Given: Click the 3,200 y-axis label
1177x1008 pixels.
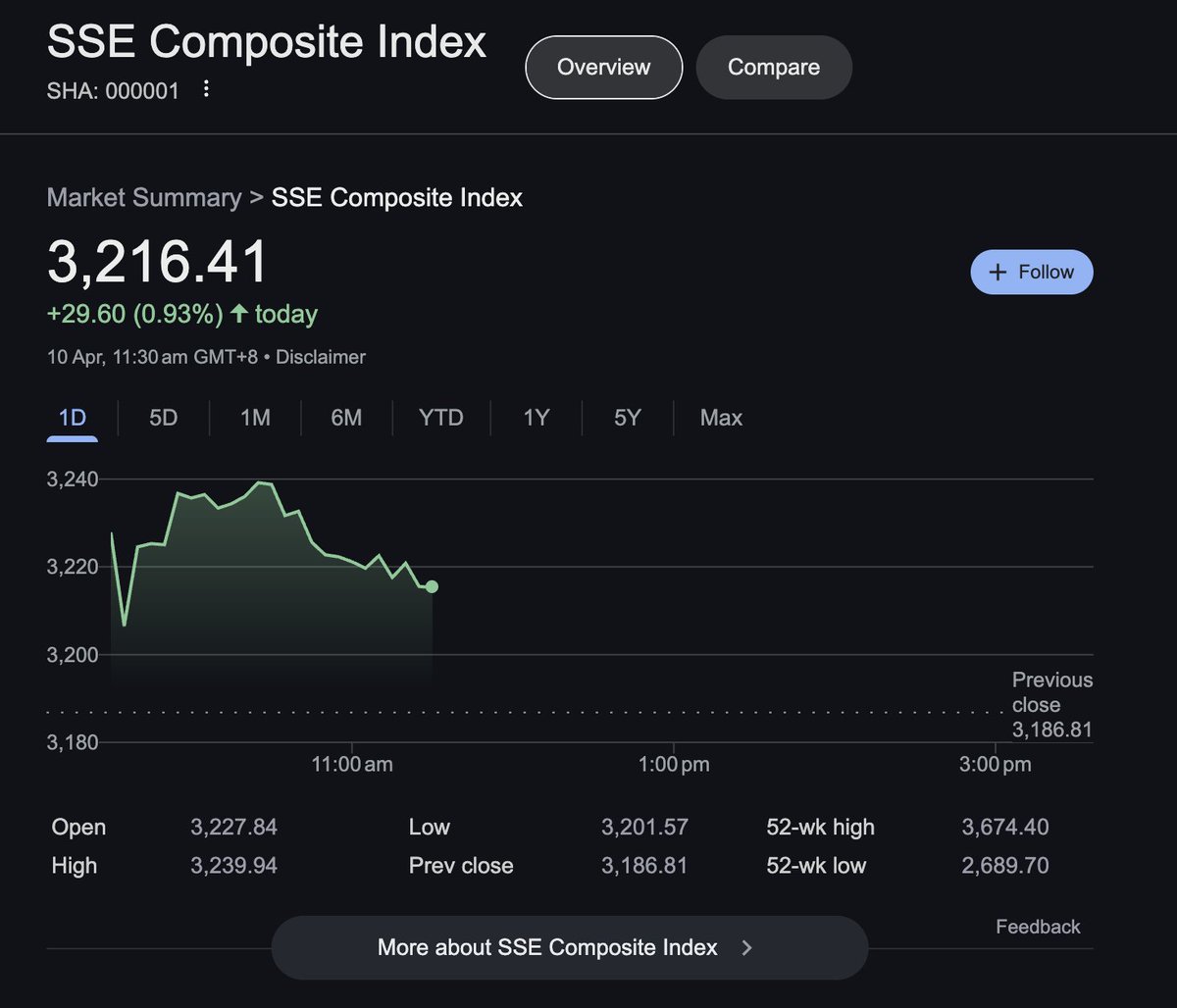Looking at the screenshot, I should [73, 654].
